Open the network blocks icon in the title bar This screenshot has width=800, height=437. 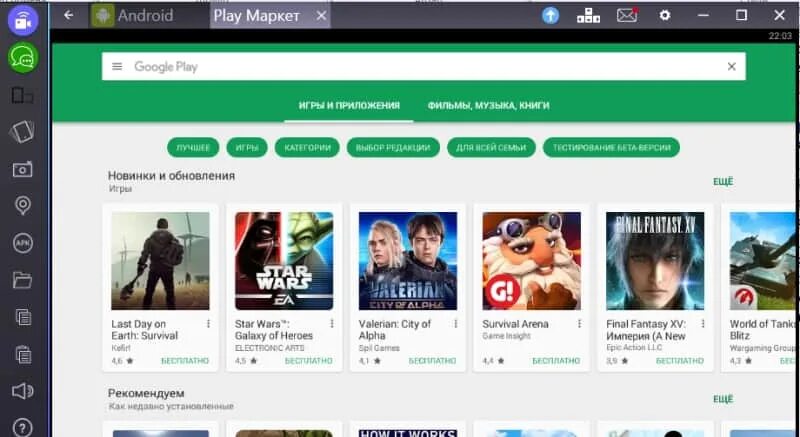click(x=588, y=16)
